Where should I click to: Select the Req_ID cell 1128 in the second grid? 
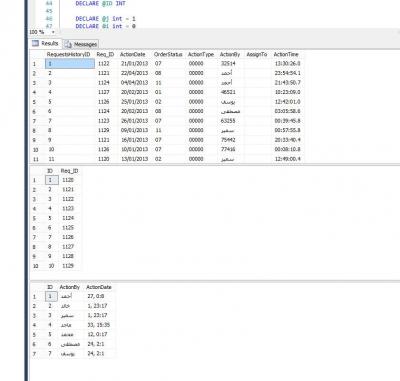pyautogui.click(x=69, y=256)
